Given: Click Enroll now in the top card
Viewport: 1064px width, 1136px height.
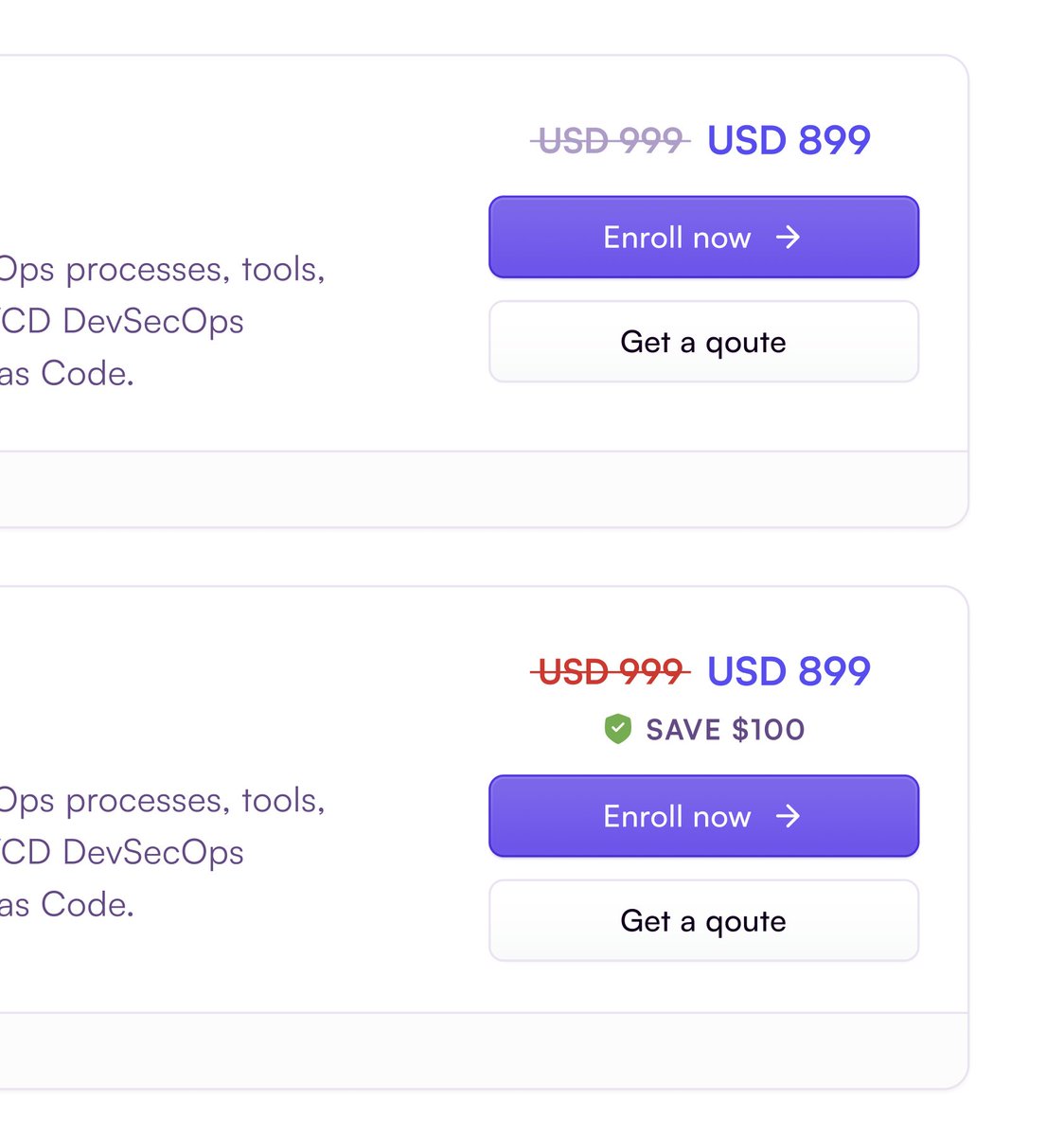Looking at the screenshot, I should click(677, 238).
